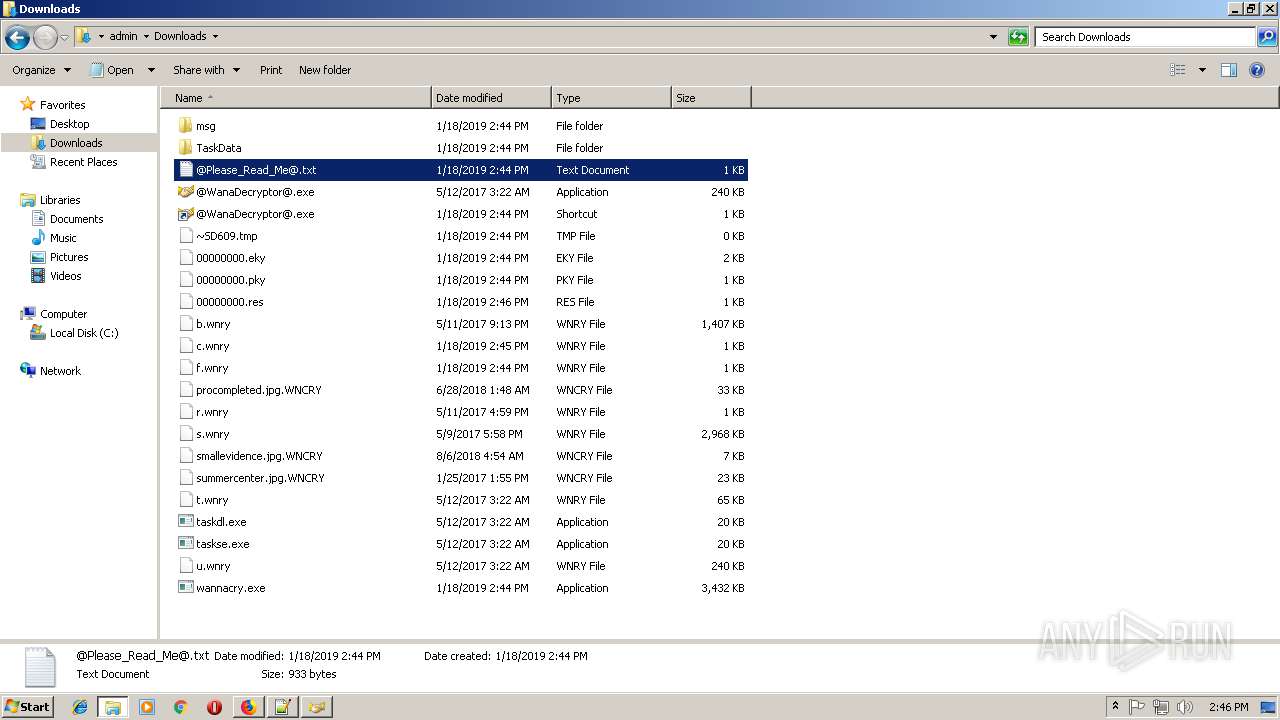Open Music library

click(x=63, y=238)
